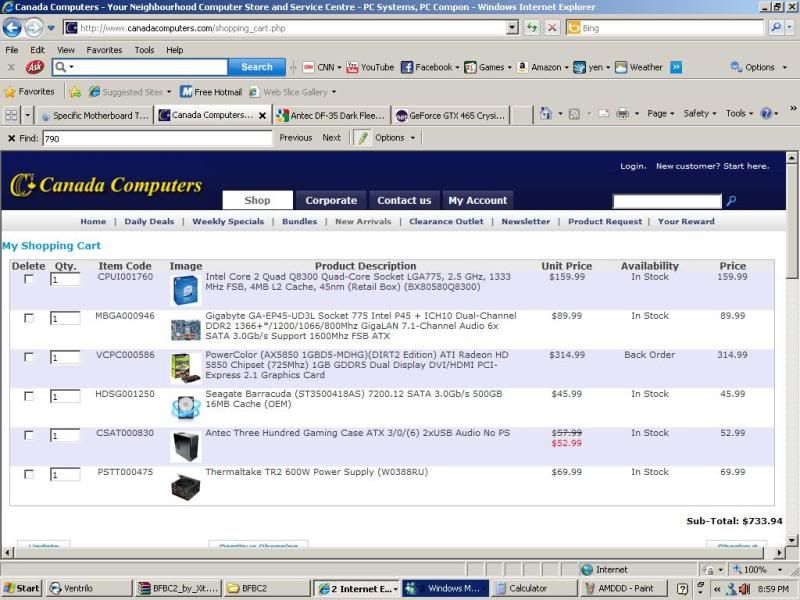Click the Find text field containing 790

[158, 138]
